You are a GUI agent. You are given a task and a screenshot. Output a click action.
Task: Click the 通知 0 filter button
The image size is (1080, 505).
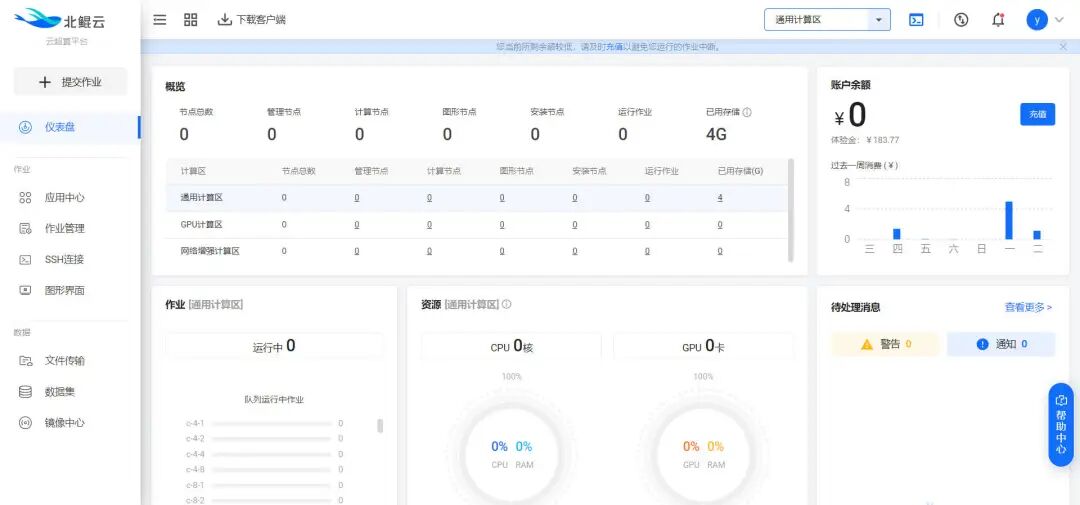1001,344
